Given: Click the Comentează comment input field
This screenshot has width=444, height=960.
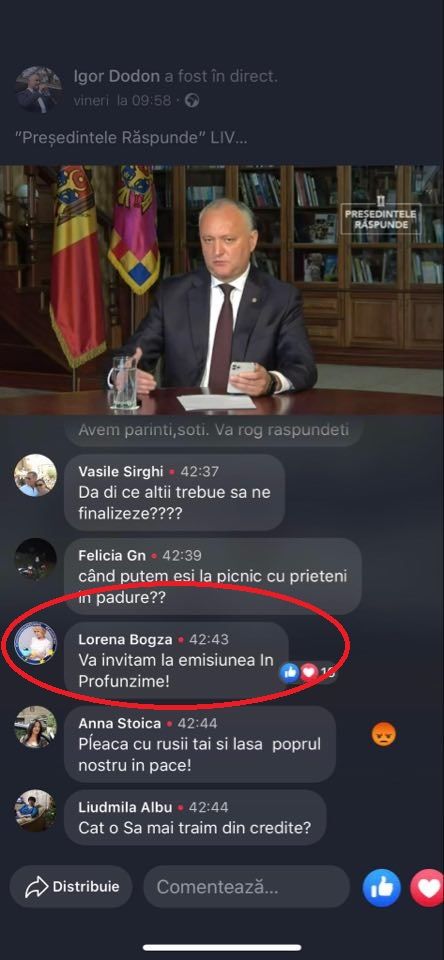Looking at the screenshot, I should click(x=247, y=887).
